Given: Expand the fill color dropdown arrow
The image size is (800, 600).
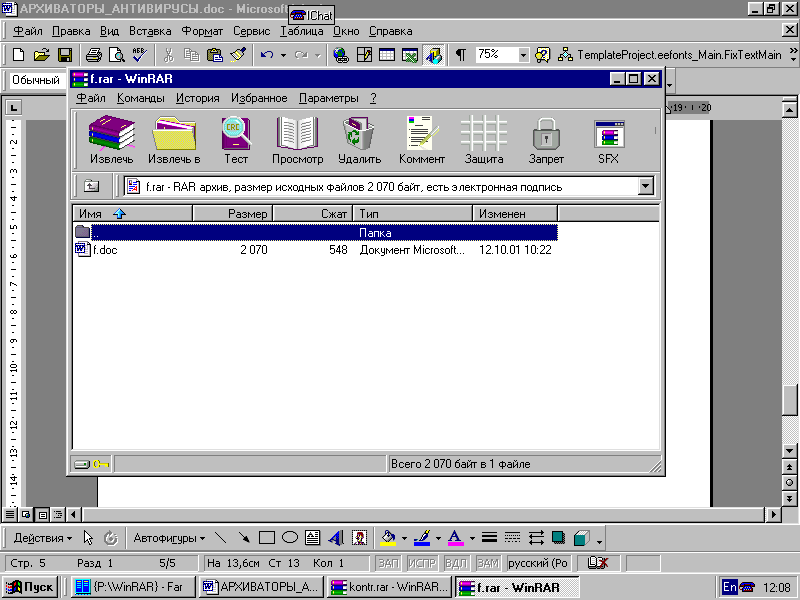Looking at the screenshot, I should coord(404,538).
